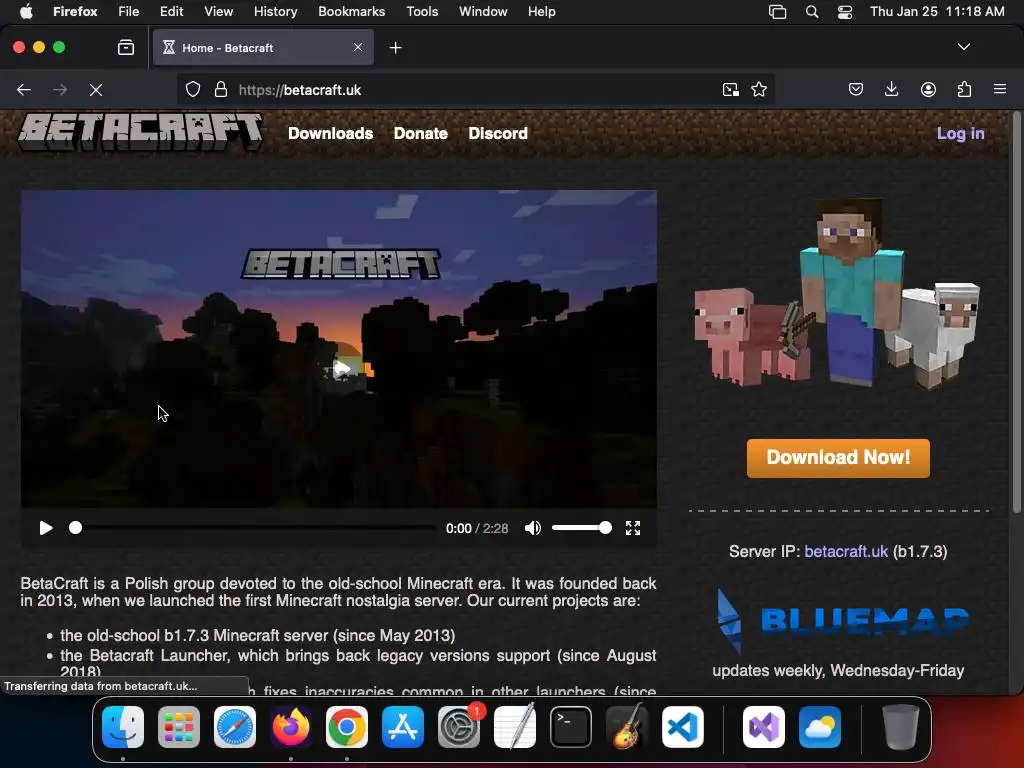
Task: Open a new tab with plus
Action: coord(395,48)
